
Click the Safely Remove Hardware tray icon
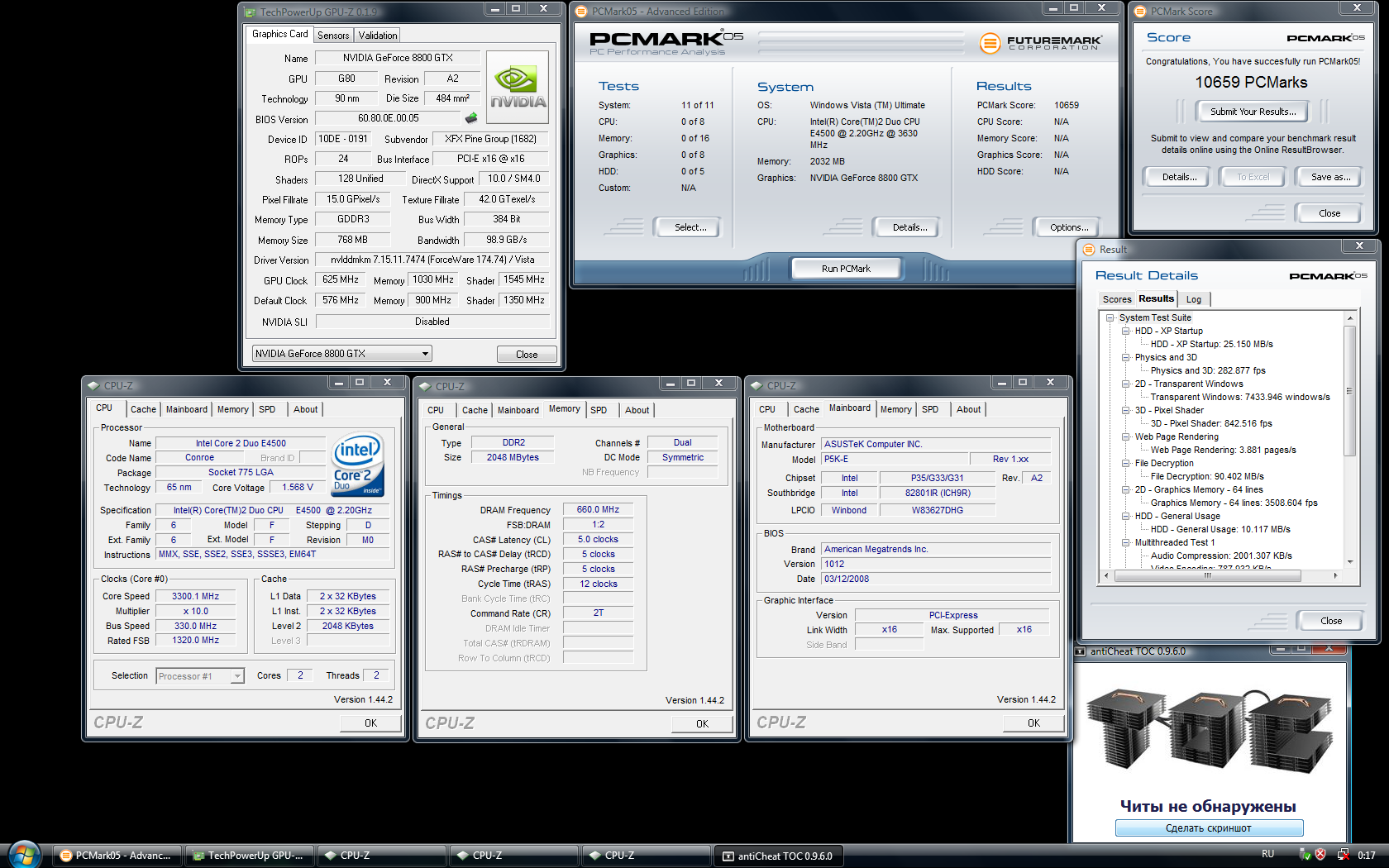(x=1305, y=855)
